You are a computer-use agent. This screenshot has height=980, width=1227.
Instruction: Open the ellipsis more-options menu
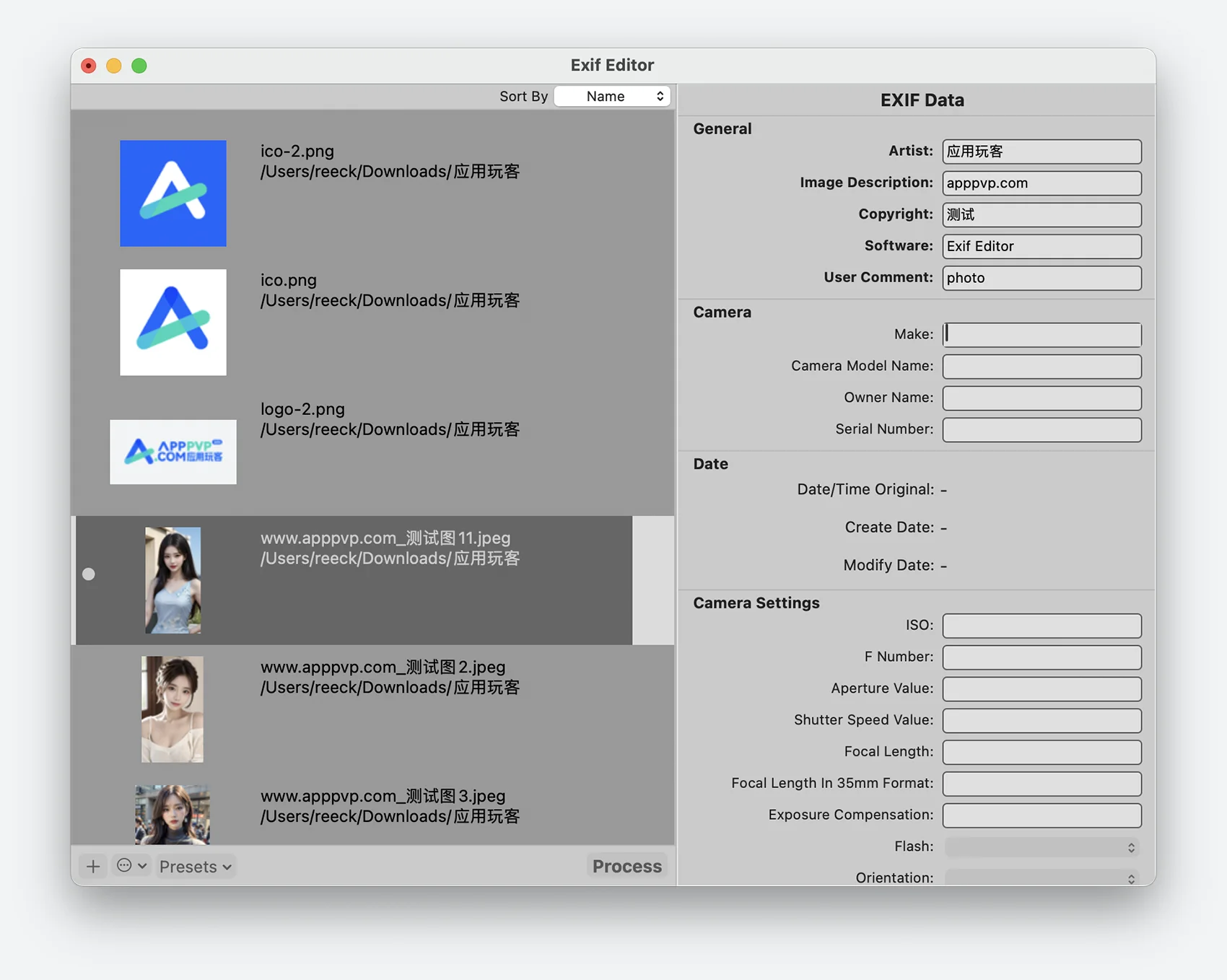131,866
